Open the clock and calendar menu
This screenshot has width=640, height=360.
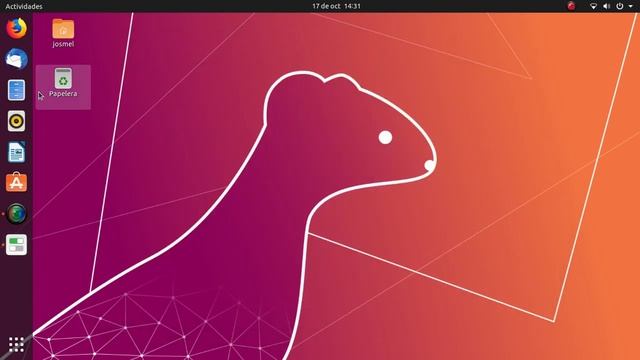click(336, 6)
